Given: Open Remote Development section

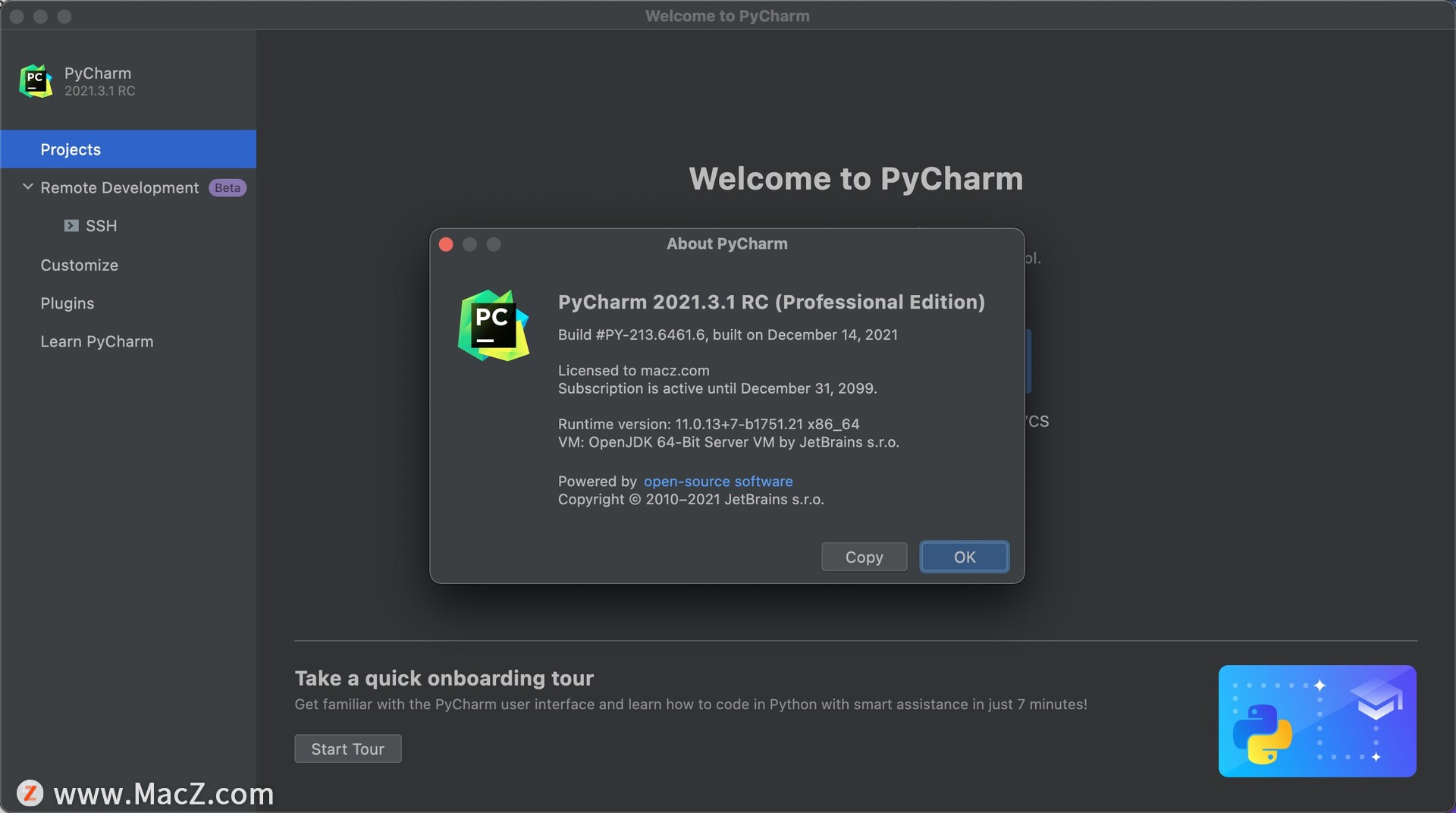Looking at the screenshot, I should 120,188.
